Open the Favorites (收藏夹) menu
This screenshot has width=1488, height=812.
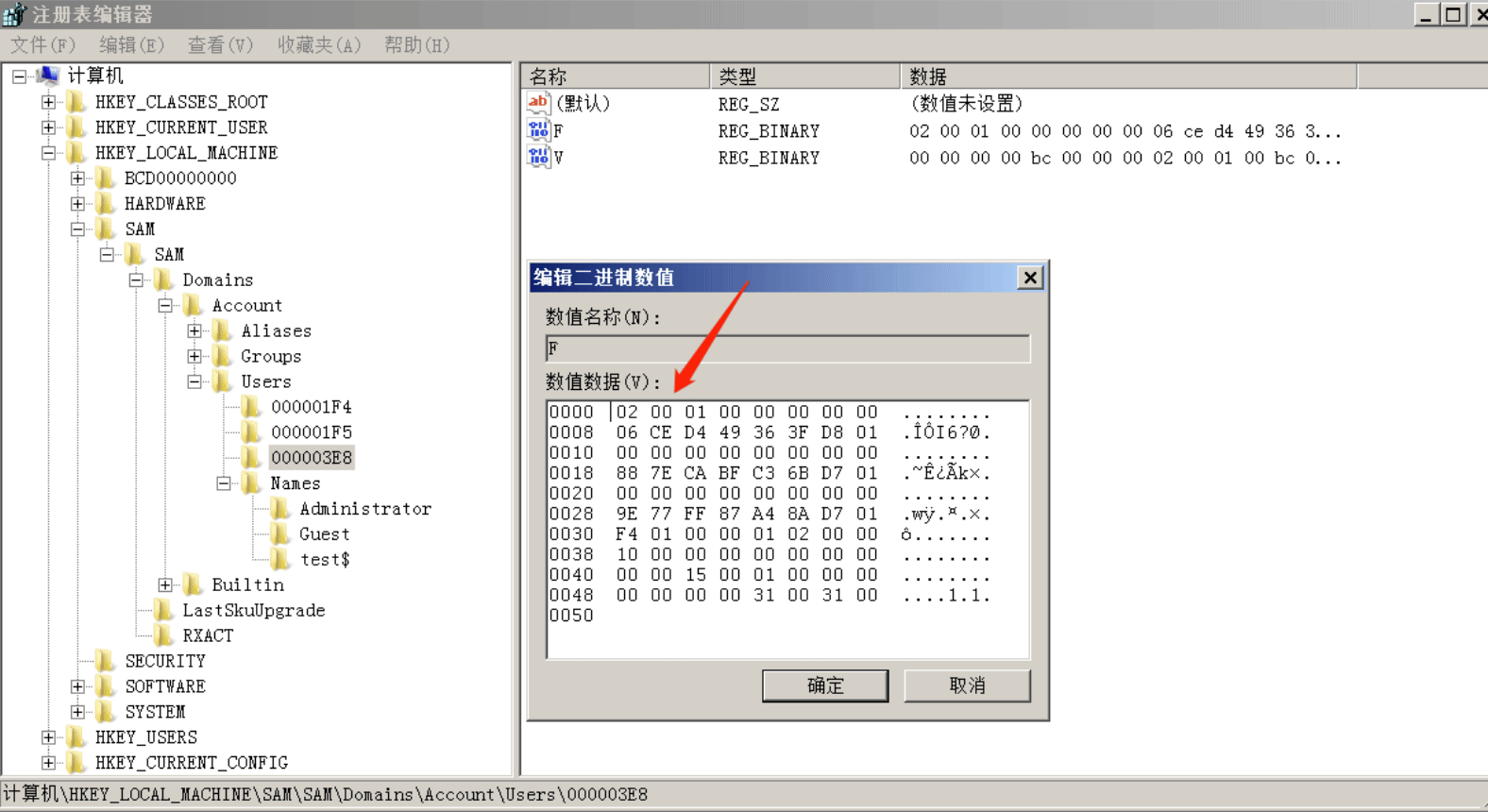click(319, 44)
